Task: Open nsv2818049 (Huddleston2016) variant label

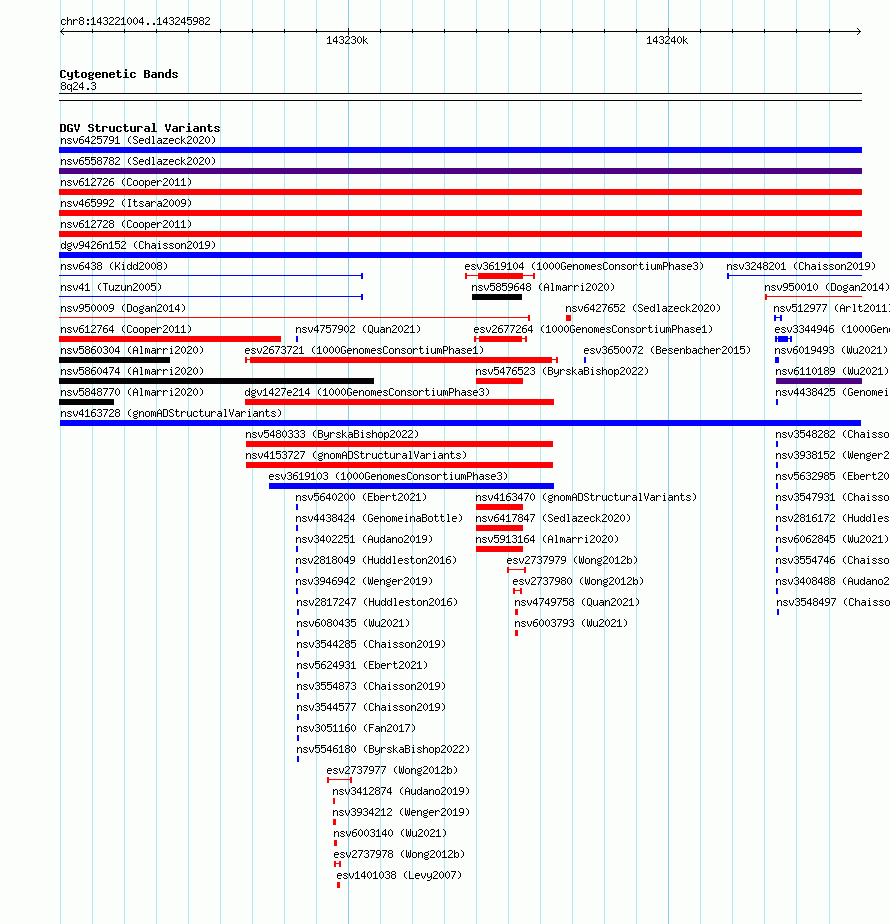Action: tap(376, 560)
